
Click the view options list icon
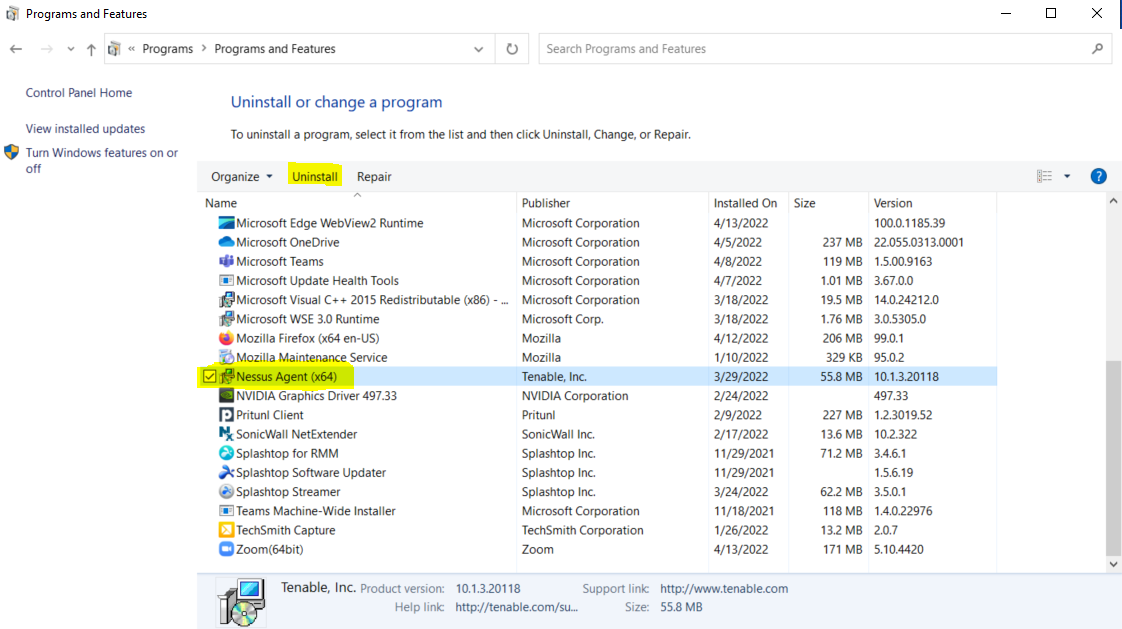(1045, 176)
